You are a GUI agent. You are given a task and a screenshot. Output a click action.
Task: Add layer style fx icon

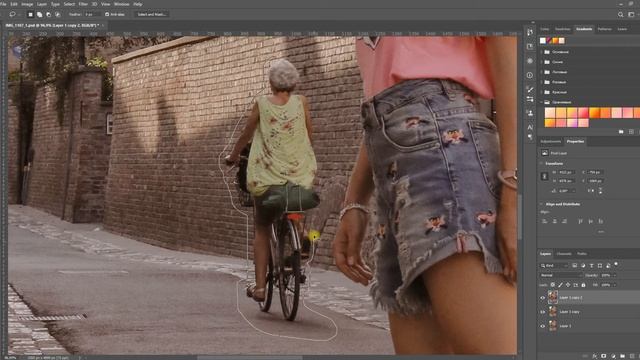pos(594,356)
